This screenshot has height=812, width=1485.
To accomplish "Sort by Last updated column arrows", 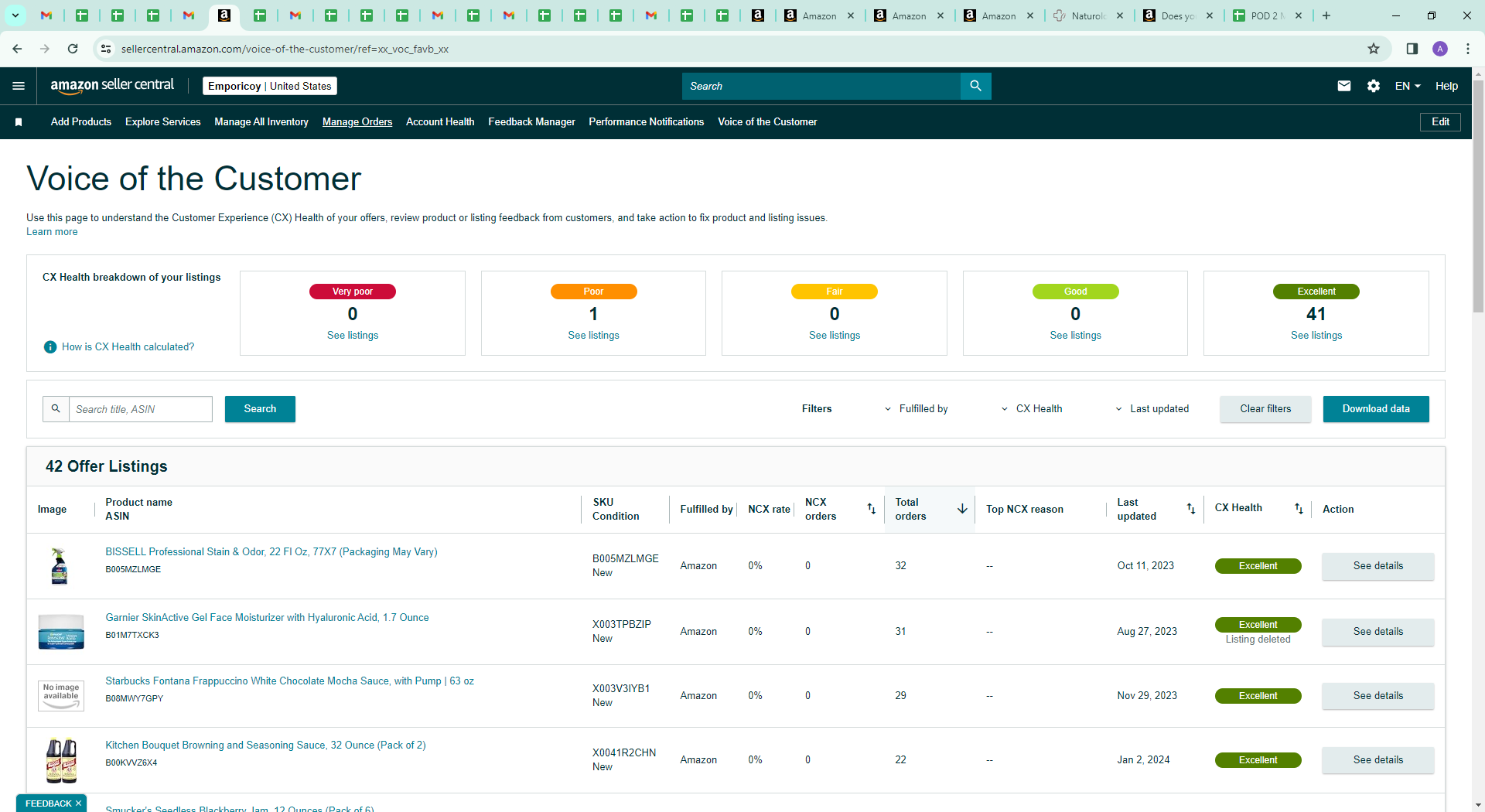I will tap(1191, 509).
